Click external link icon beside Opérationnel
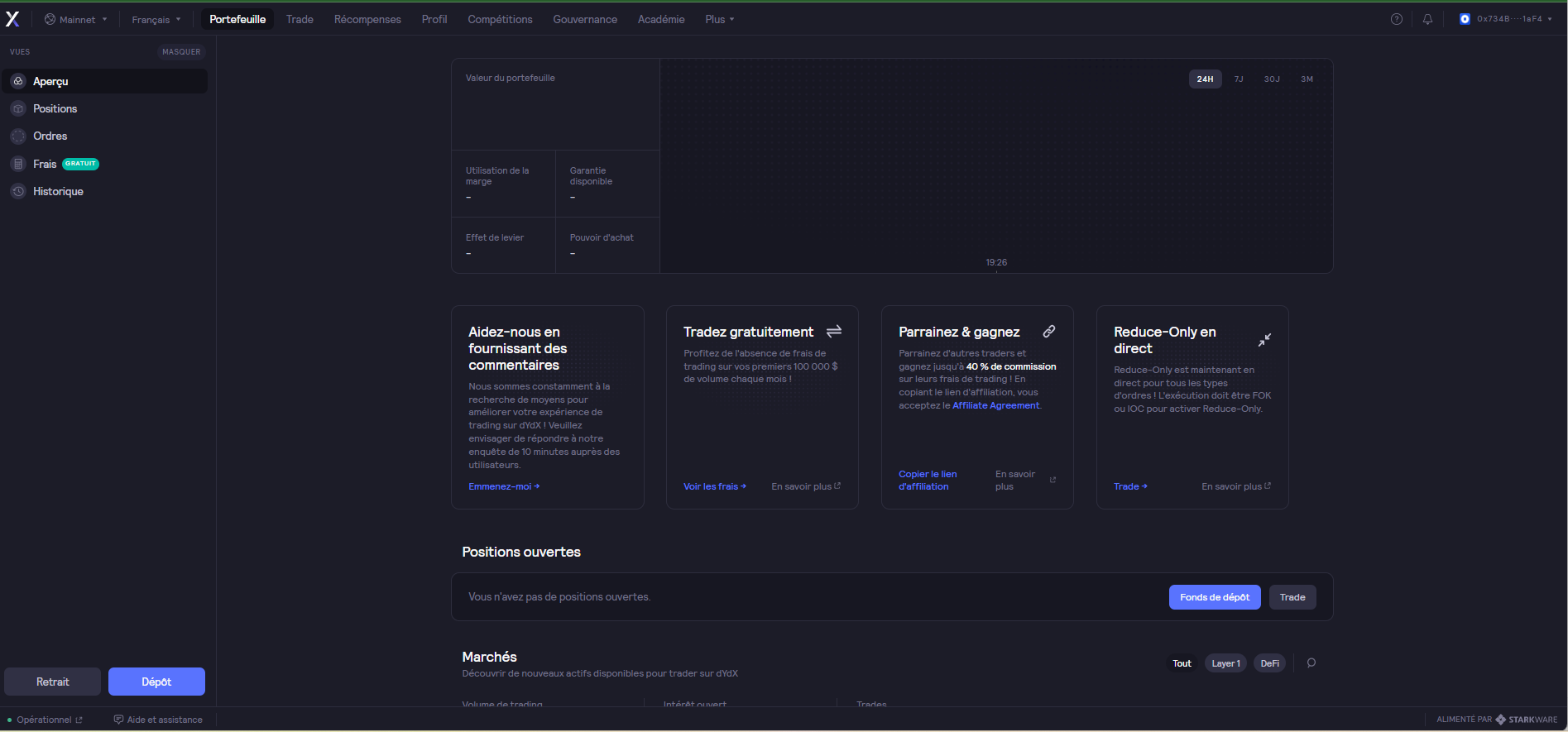The image size is (1568, 732). pyautogui.click(x=79, y=720)
